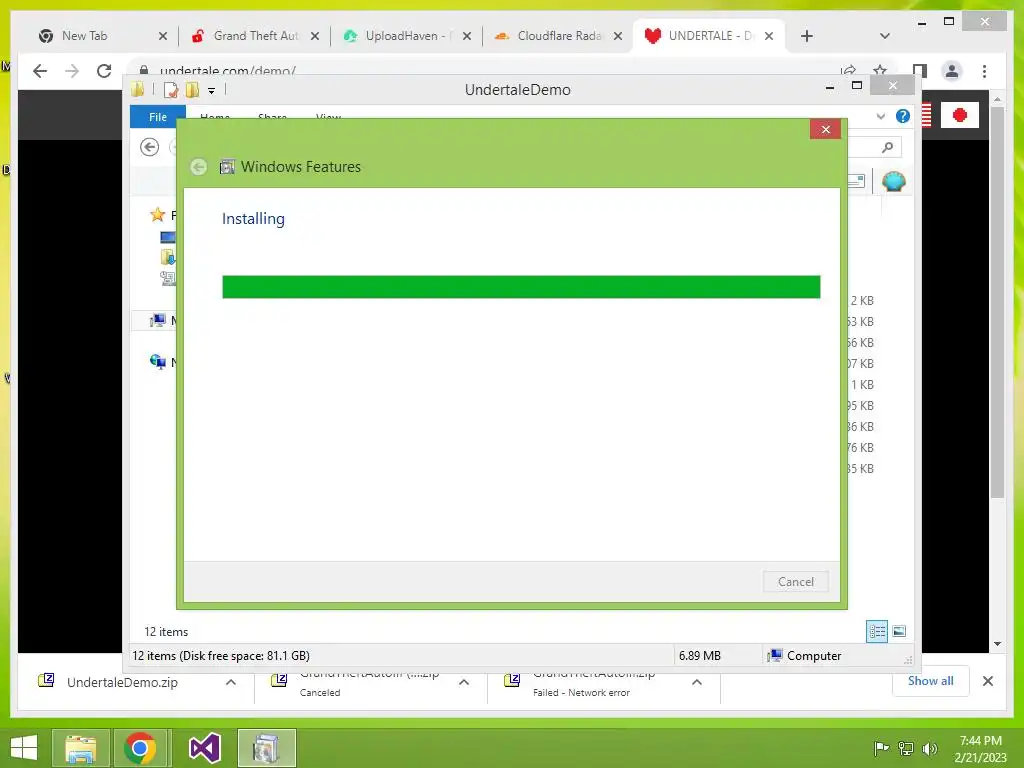
Task: Open options chevron for canceled download
Action: pos(464,682)
